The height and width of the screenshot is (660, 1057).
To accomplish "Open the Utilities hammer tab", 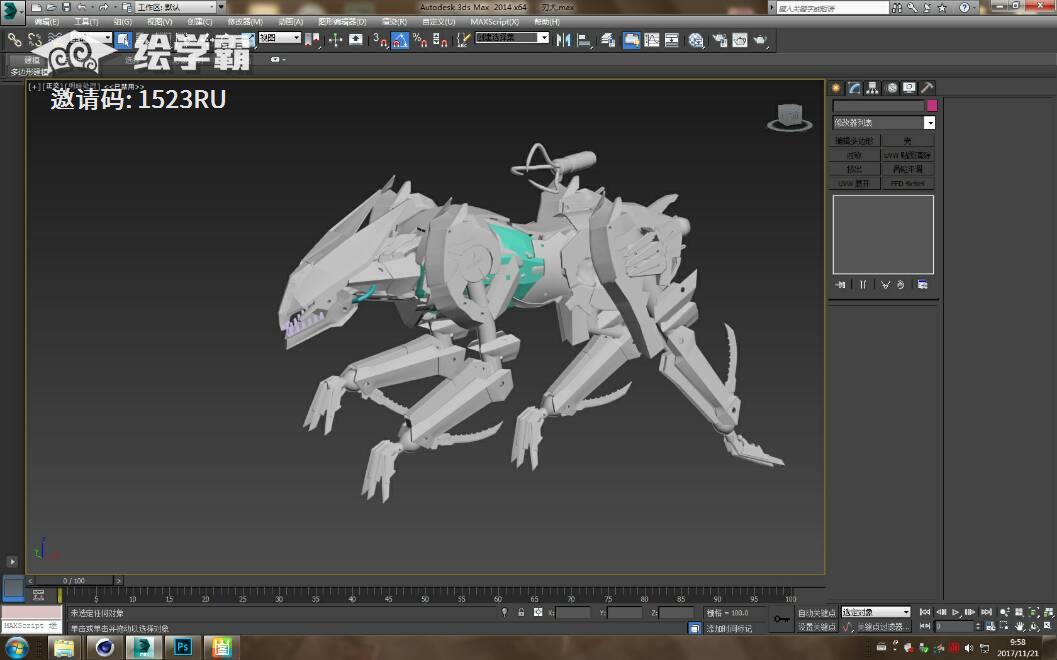I will [x=927, y=88].
